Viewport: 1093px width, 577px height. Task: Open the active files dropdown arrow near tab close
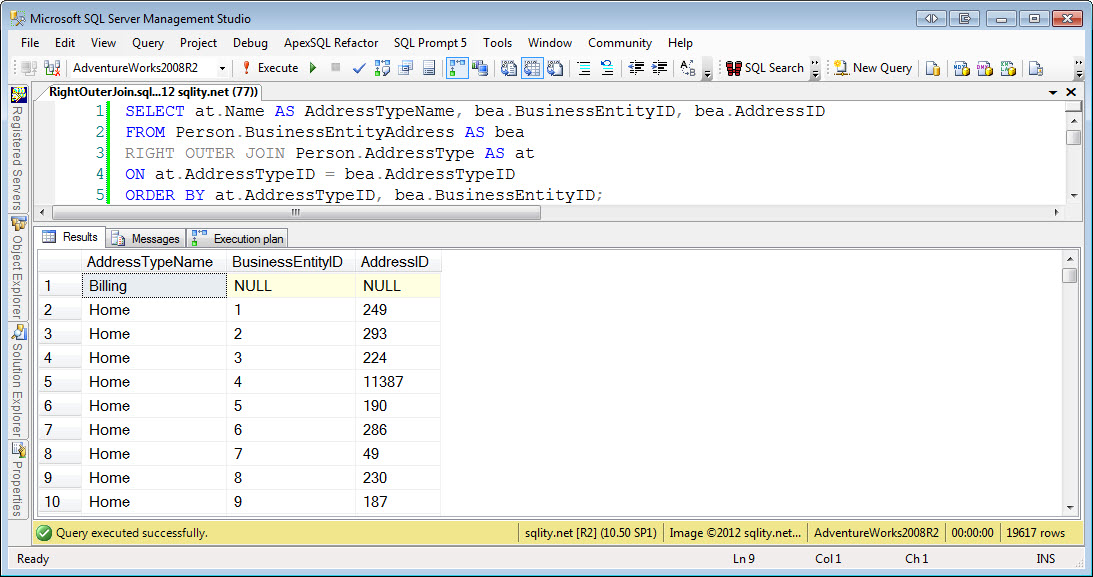point(1053,92)
